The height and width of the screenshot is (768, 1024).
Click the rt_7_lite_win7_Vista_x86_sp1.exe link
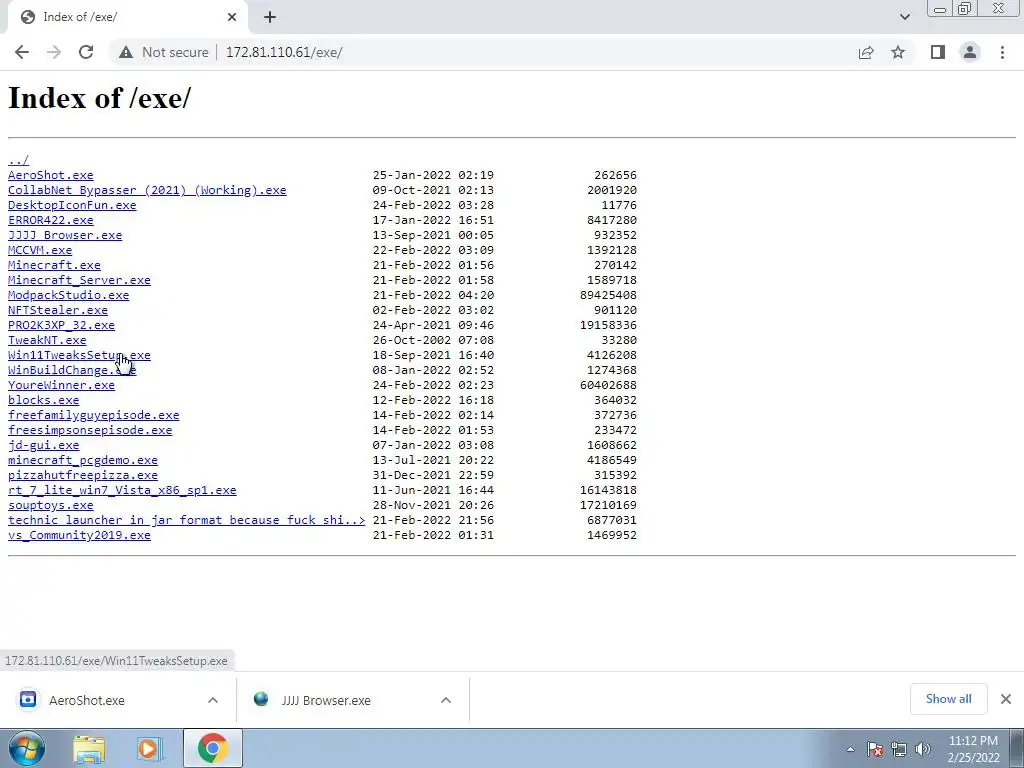tap(122, 490)
